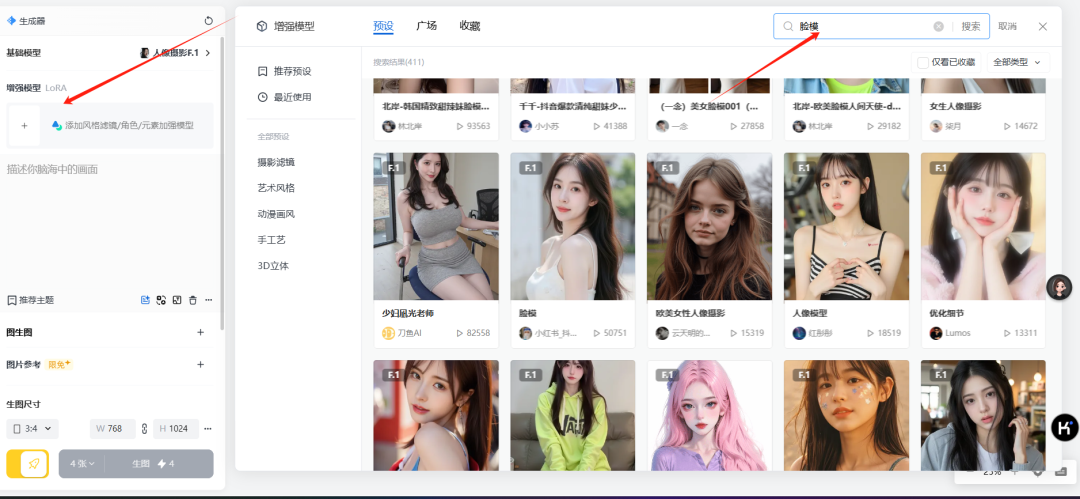This screenshot has height=499, width=1080.
Task: Expand the 4张 image count dropdown
Action: [x=83, y=464]
